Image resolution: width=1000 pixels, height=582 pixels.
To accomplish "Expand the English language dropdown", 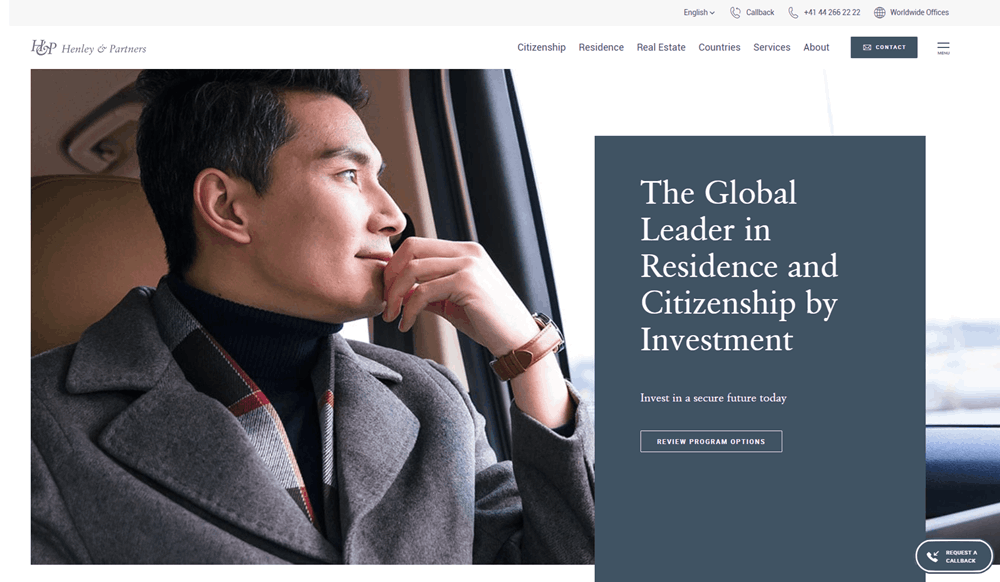I will [699, 12].
